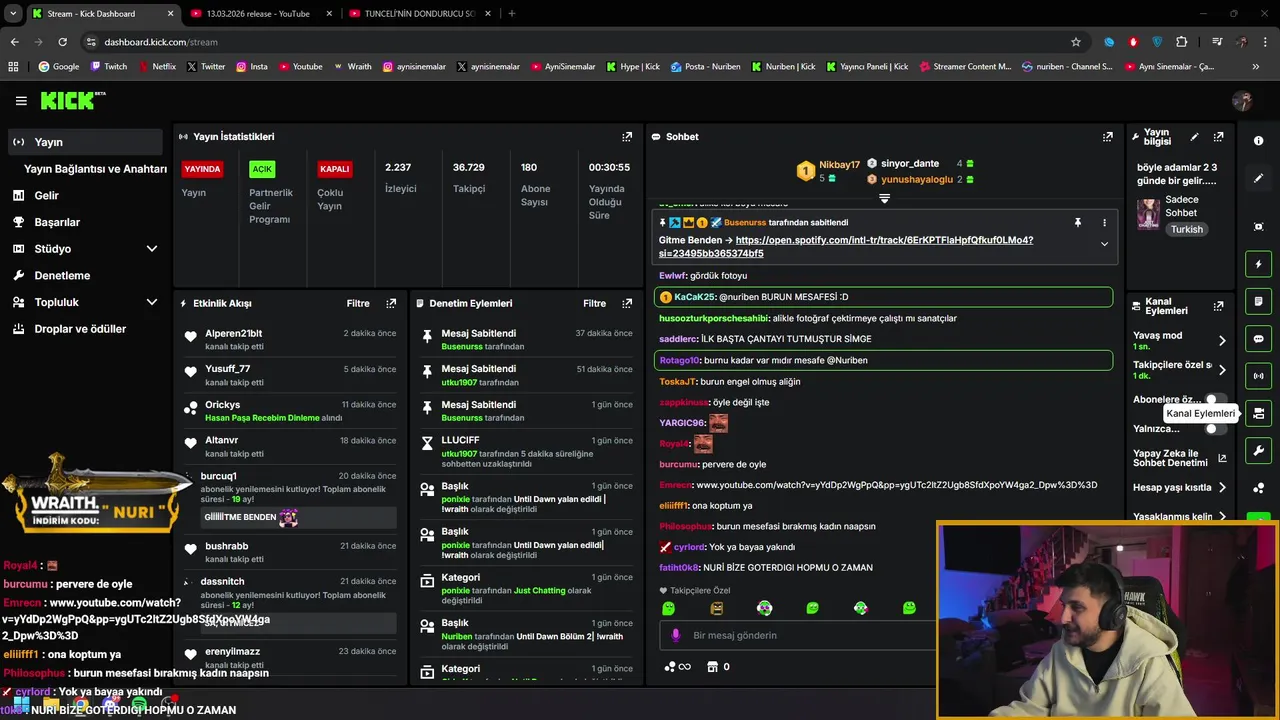Expand the Topluluk sidebar section
Screen dimensions: 1280x720
(152, 302)
